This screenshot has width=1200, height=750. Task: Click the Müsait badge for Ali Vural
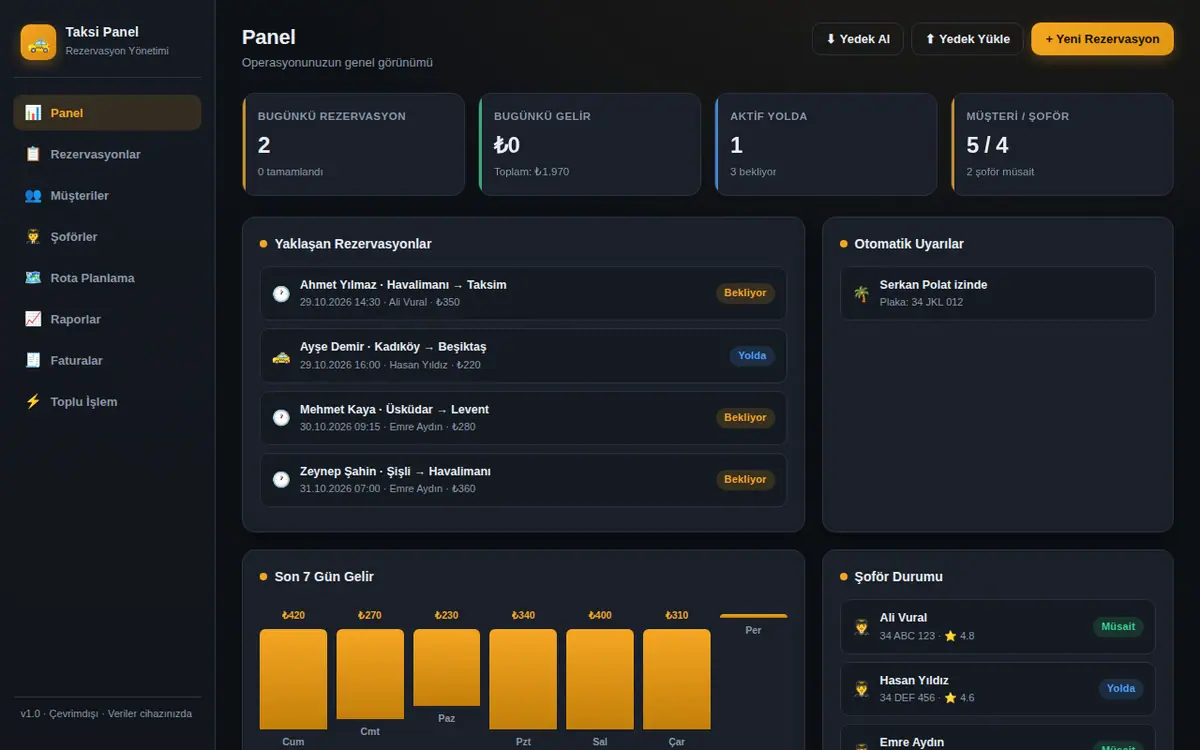pyautogui.click(x=1118, y=627)
